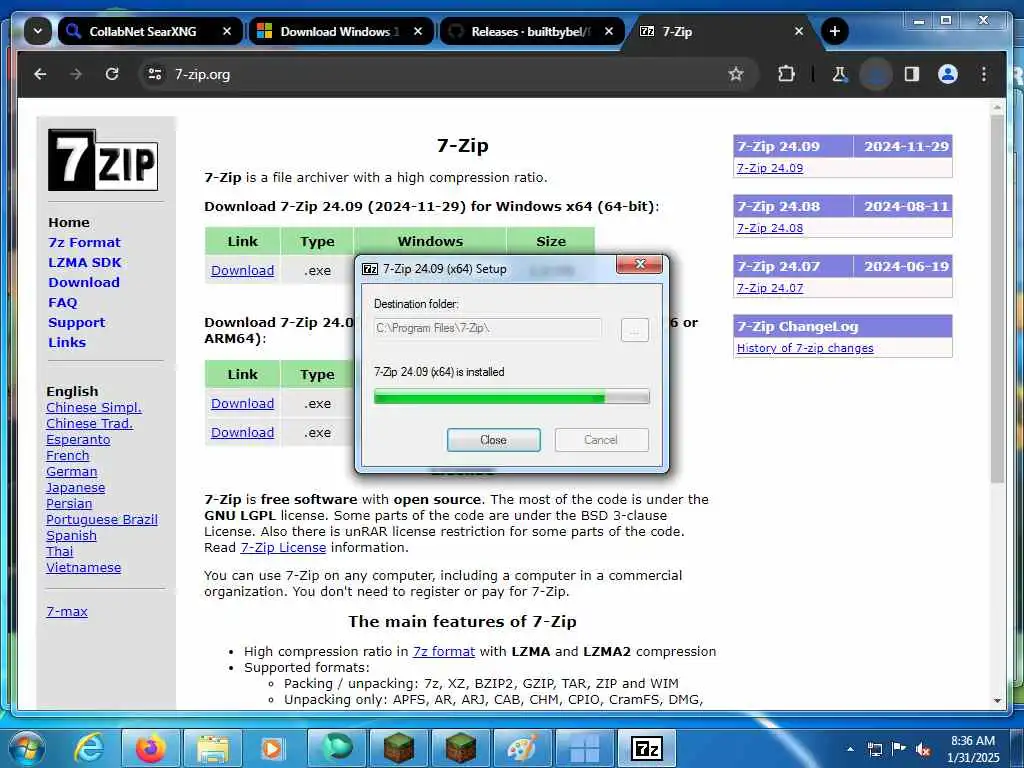Open the Links sidebar entry

click(67, 342)
